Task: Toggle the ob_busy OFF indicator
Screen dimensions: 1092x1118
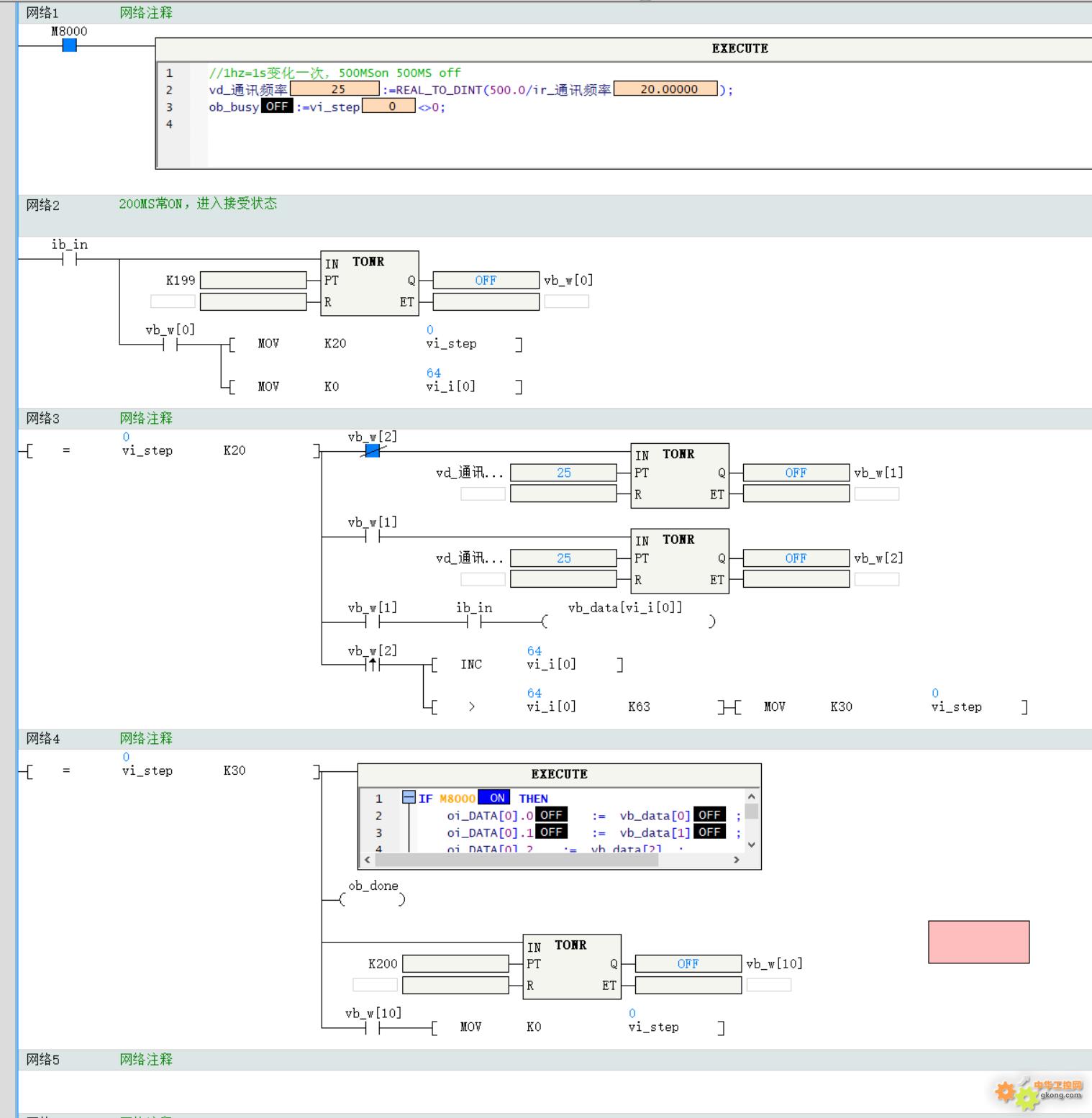Action: 277,106
